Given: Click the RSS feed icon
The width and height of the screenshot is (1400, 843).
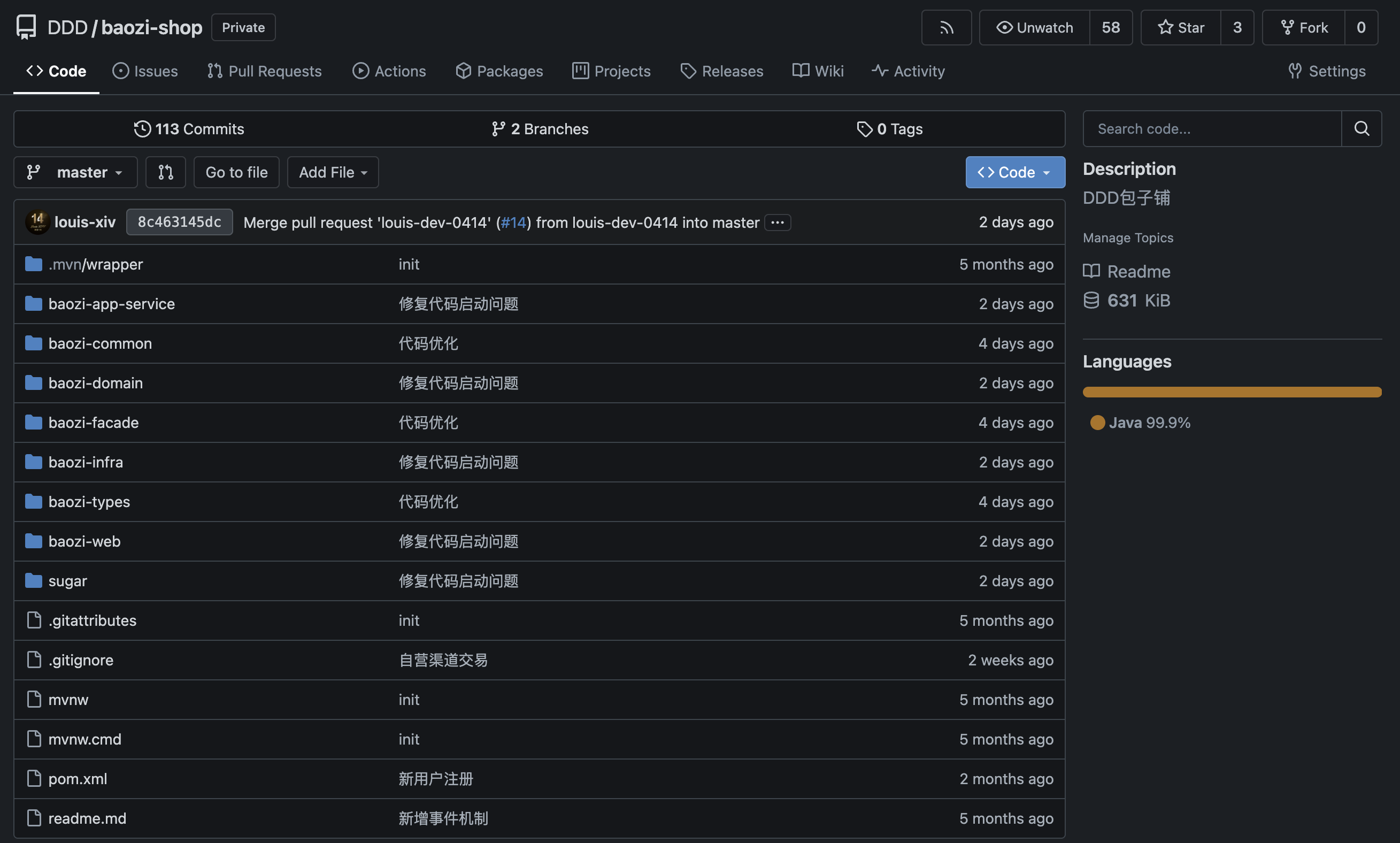Looking at the screenshot, I should point(946,27).
